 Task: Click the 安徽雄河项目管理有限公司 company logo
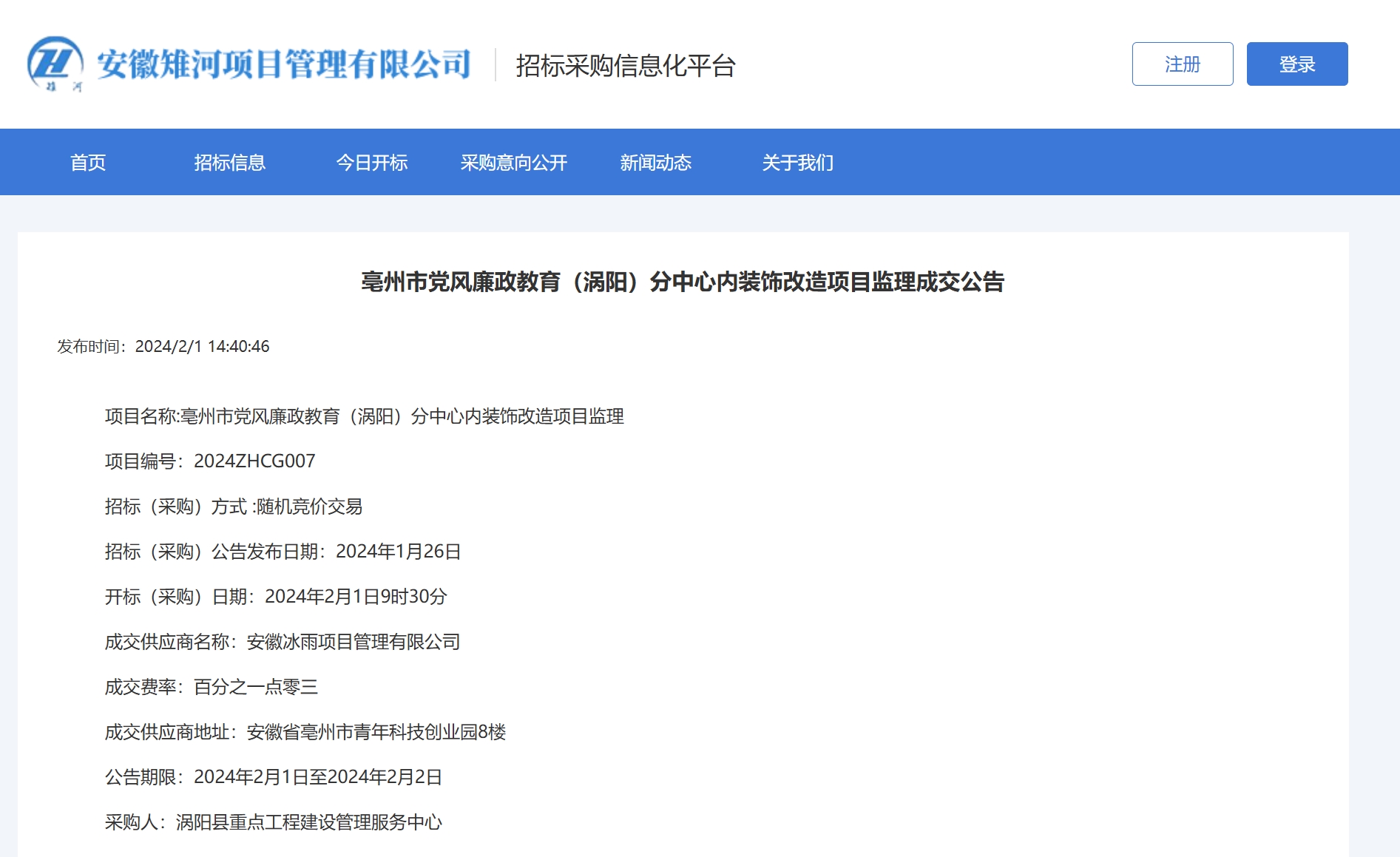[x=249, y=64]
